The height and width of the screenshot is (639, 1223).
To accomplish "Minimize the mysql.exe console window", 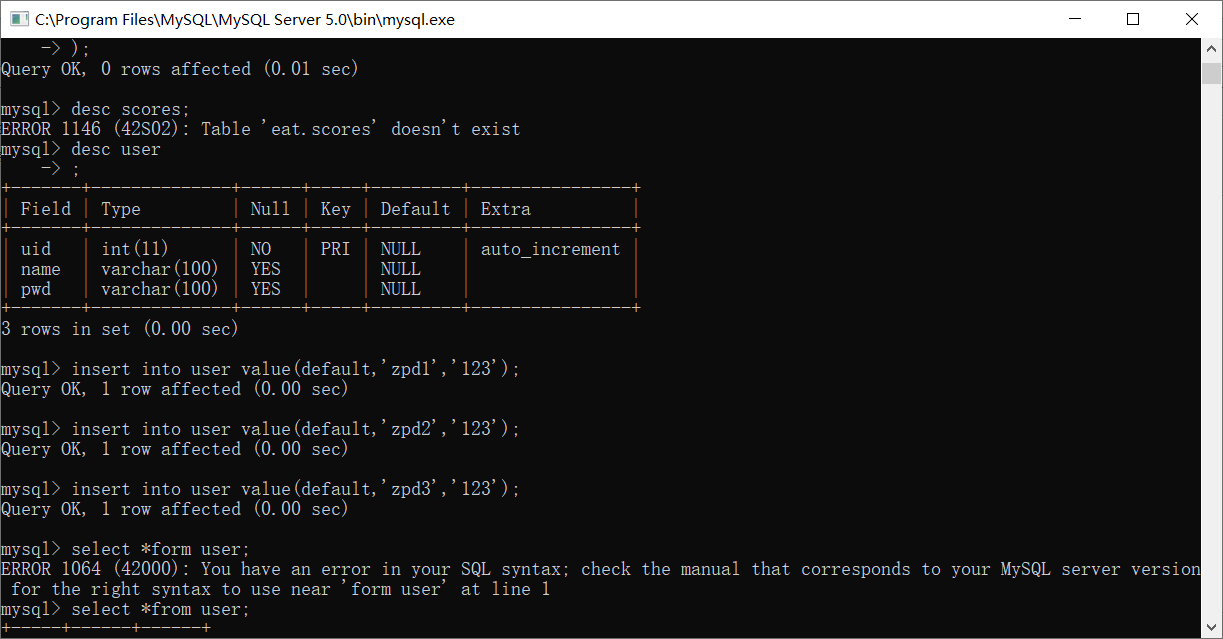I will 1075,19.
